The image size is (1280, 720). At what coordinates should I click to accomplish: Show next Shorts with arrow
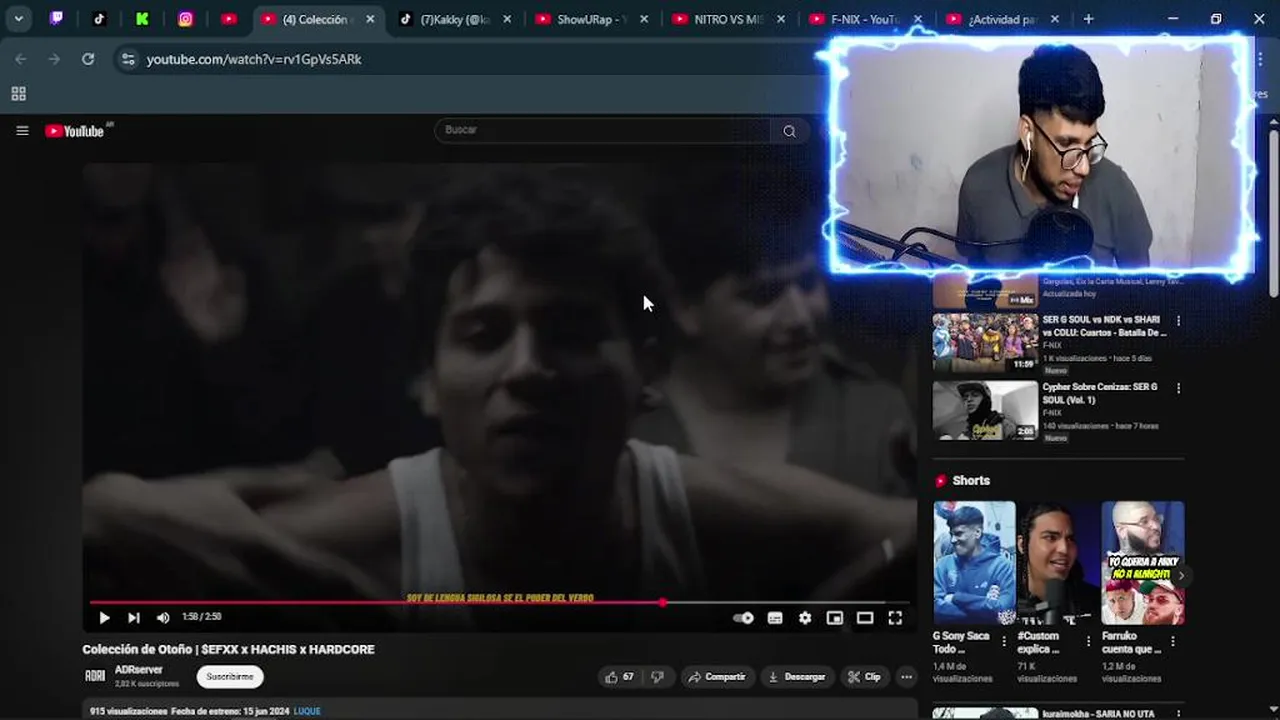tap(1181, 576)
